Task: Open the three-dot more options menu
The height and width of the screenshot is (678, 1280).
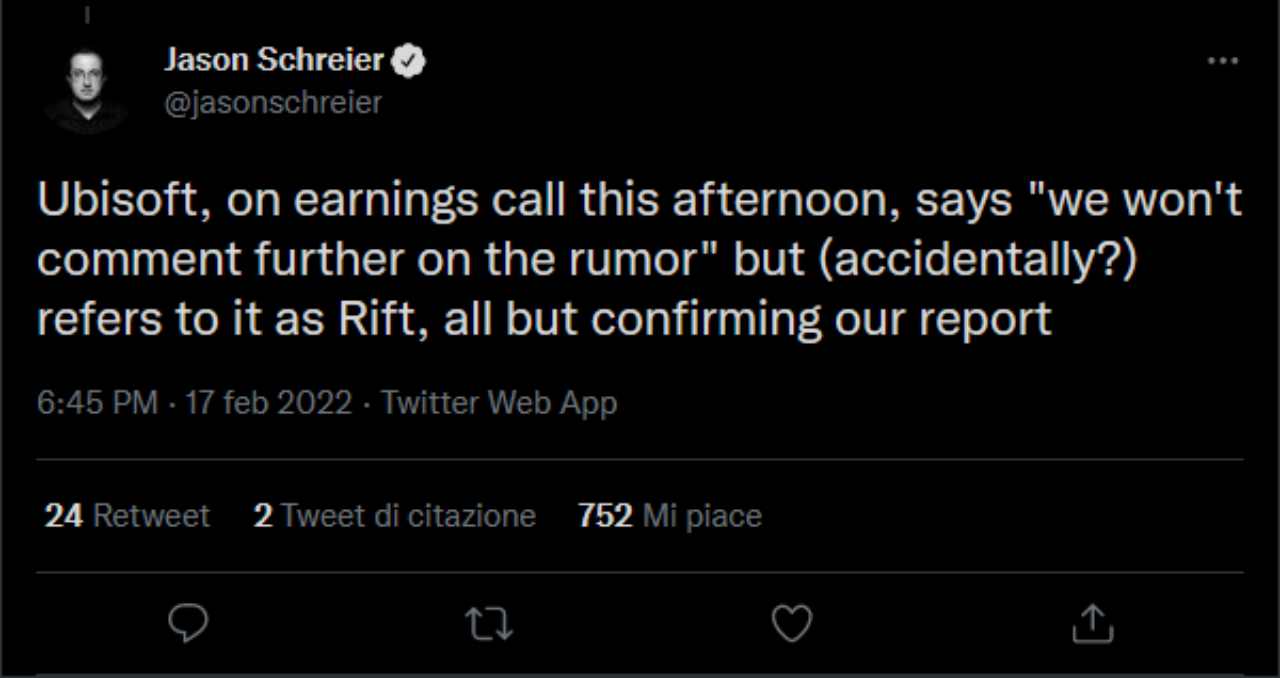Action: (x=1222, y=61)
